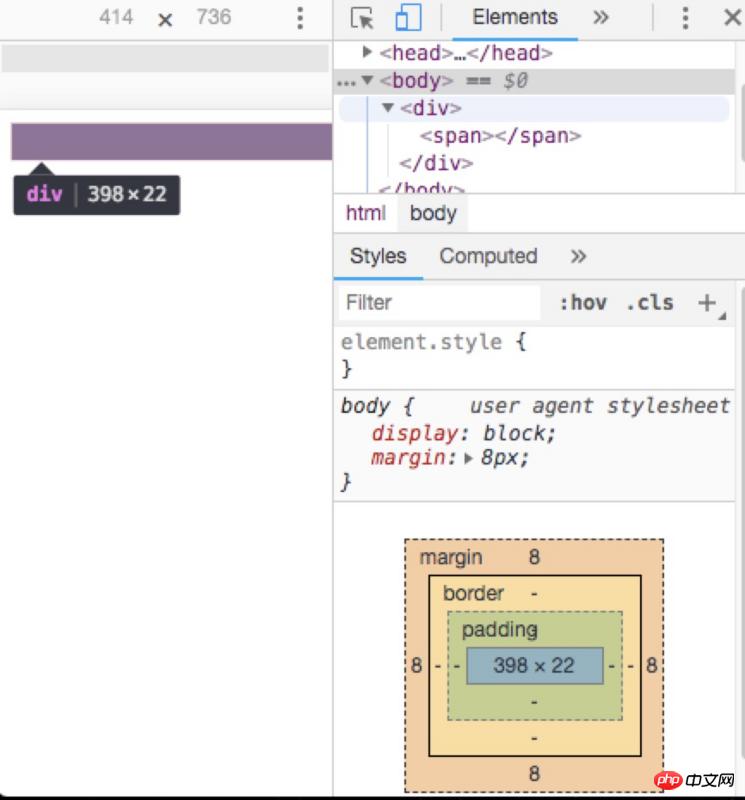Close the DevTools panel
This screenshot has height=800, width=745.
click(x=732, y=18)
